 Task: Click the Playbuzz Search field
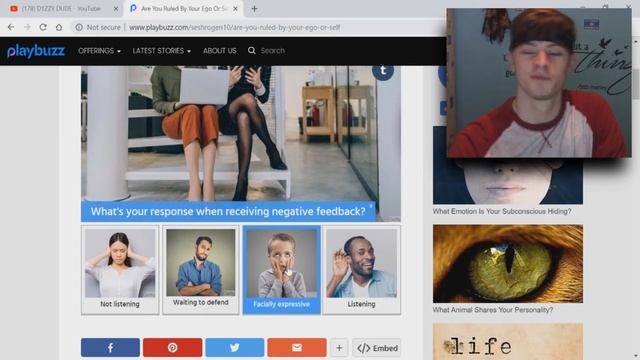[273, 51]
